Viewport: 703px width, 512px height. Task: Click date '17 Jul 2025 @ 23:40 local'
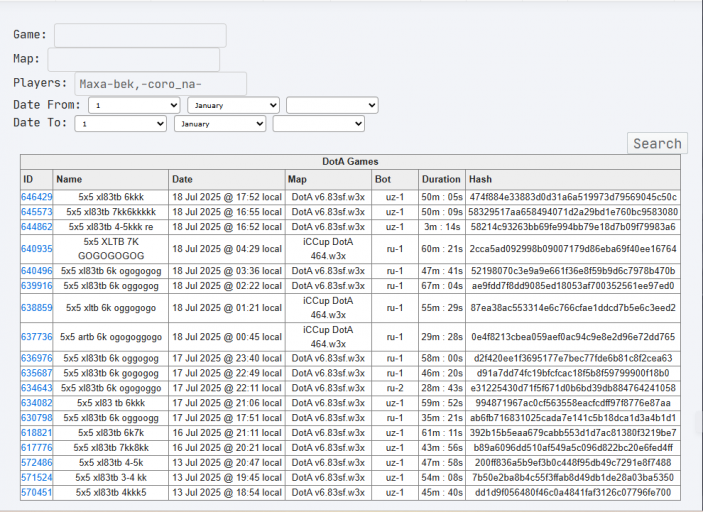(227, 358)
